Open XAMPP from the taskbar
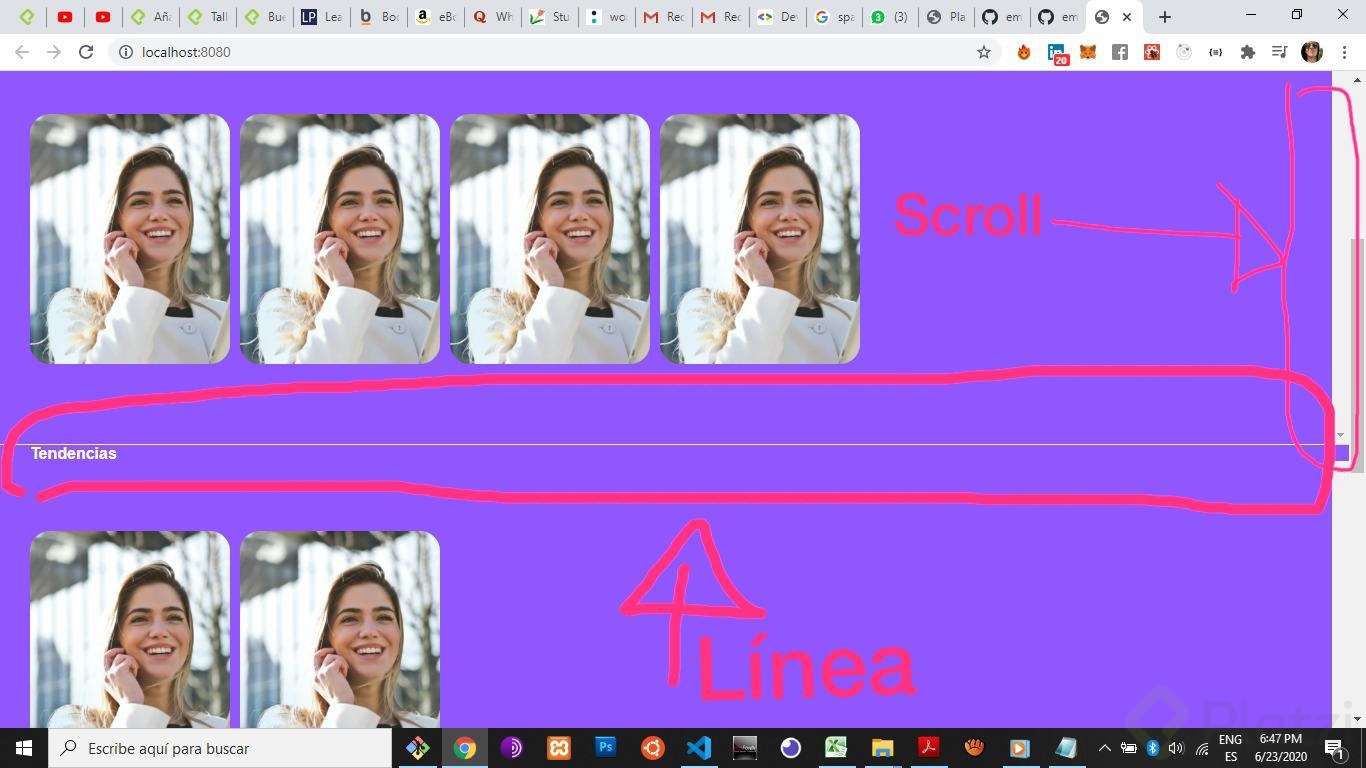This screenshot has height=768, width=1366. tap(558, 748)
